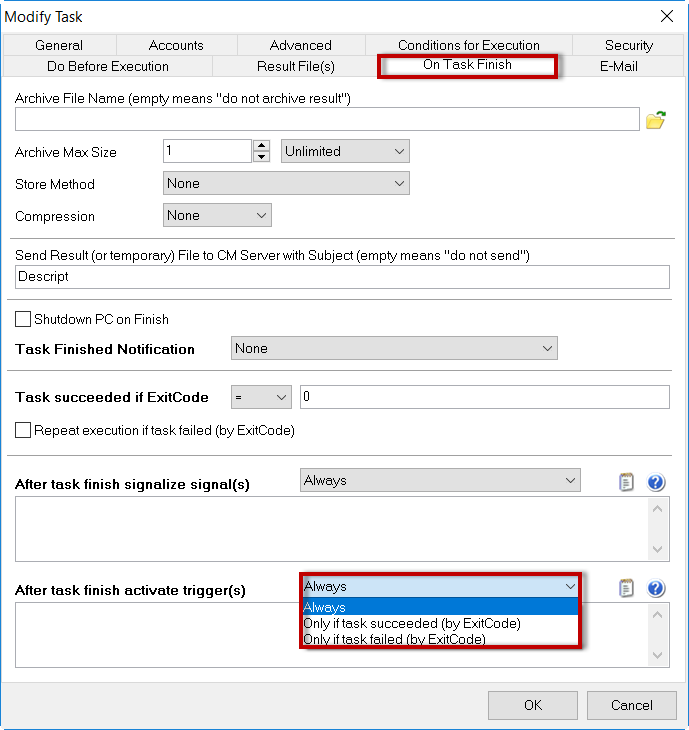This screenshot has height=730, width=689.
Task: Click signals list scroll down arrow
Action: [657, 549]
